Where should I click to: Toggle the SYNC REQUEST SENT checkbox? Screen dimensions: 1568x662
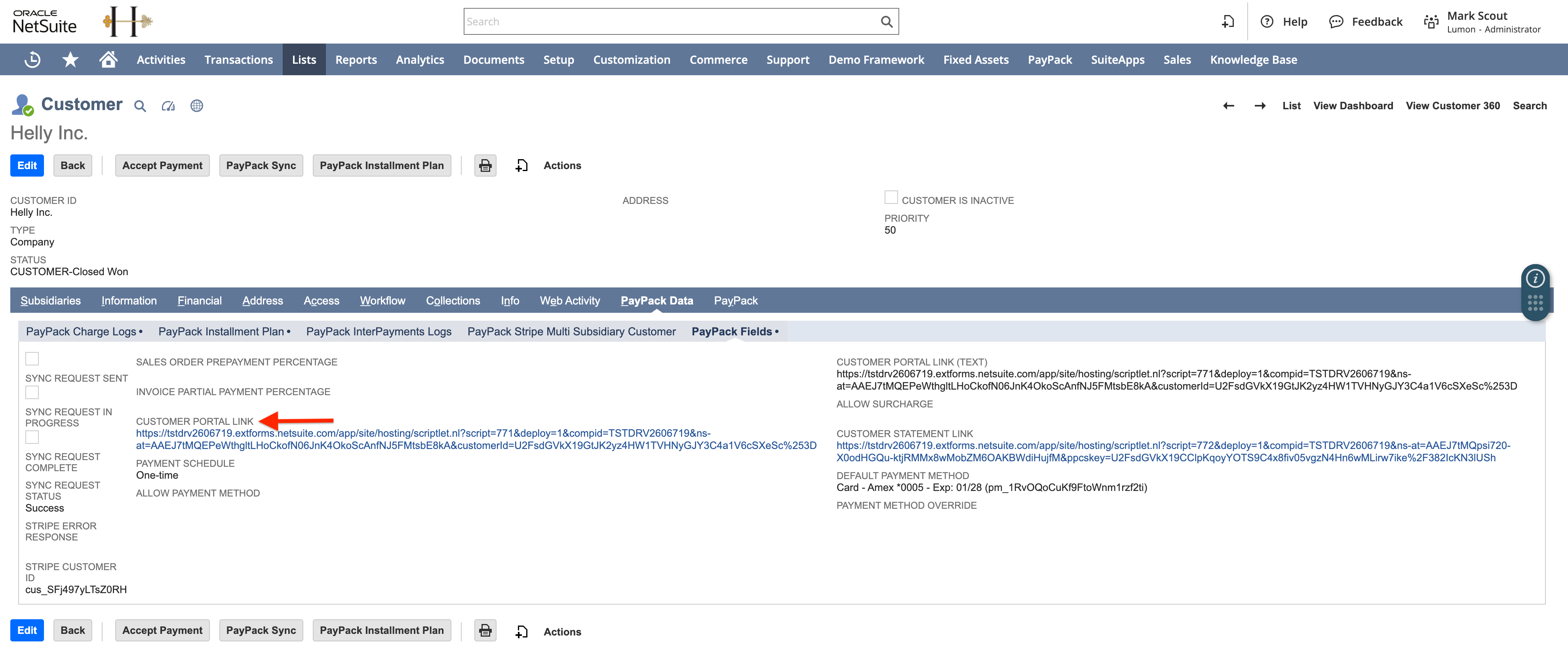32,359
